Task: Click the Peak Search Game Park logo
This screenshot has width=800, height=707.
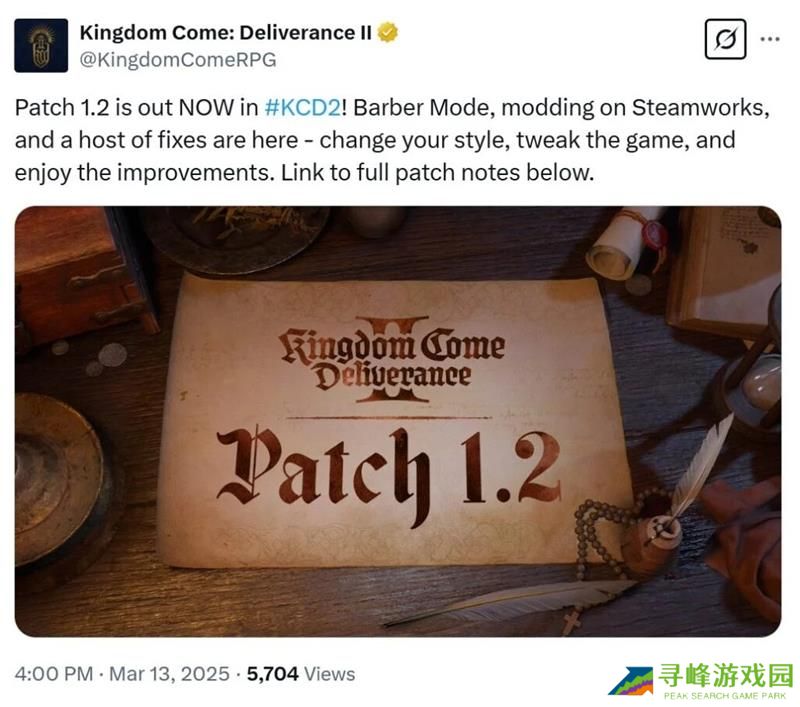Action: pyautogui.click(x=631, y=681)
